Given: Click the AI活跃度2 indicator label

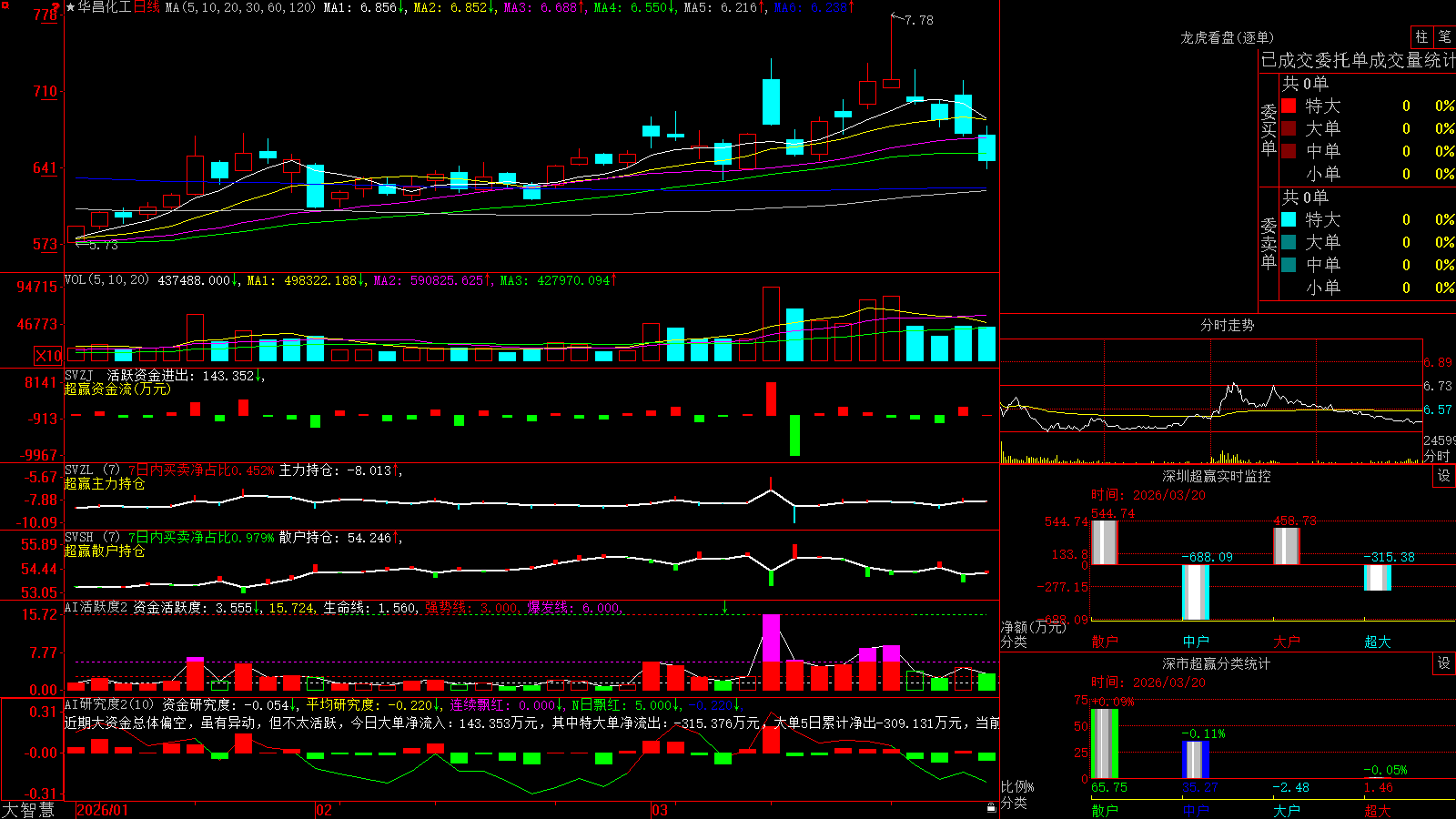Looking at the screenshot, I should (x=96, y=607).
